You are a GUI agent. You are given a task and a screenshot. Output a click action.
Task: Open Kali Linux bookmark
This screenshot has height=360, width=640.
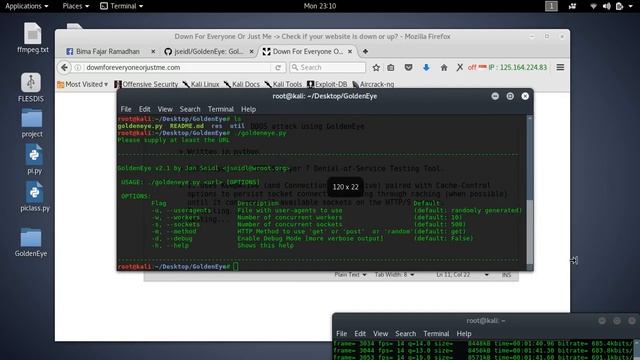(x=201, y=84)
